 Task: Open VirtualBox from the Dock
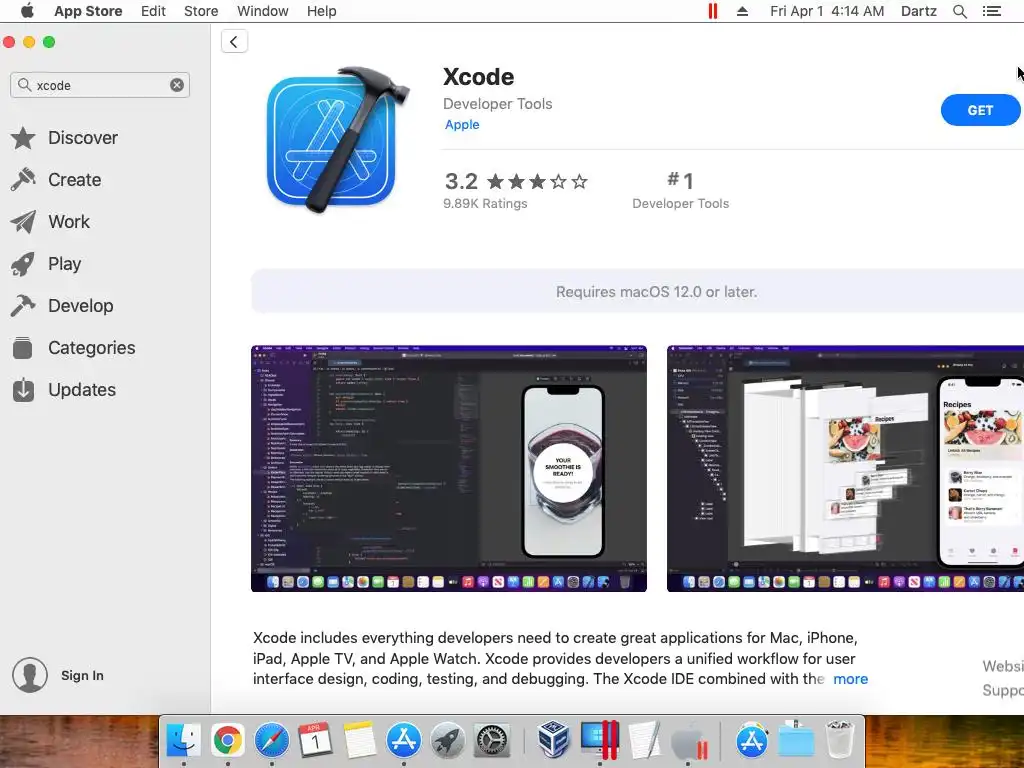pyautogui.click(x=554, y=740)
